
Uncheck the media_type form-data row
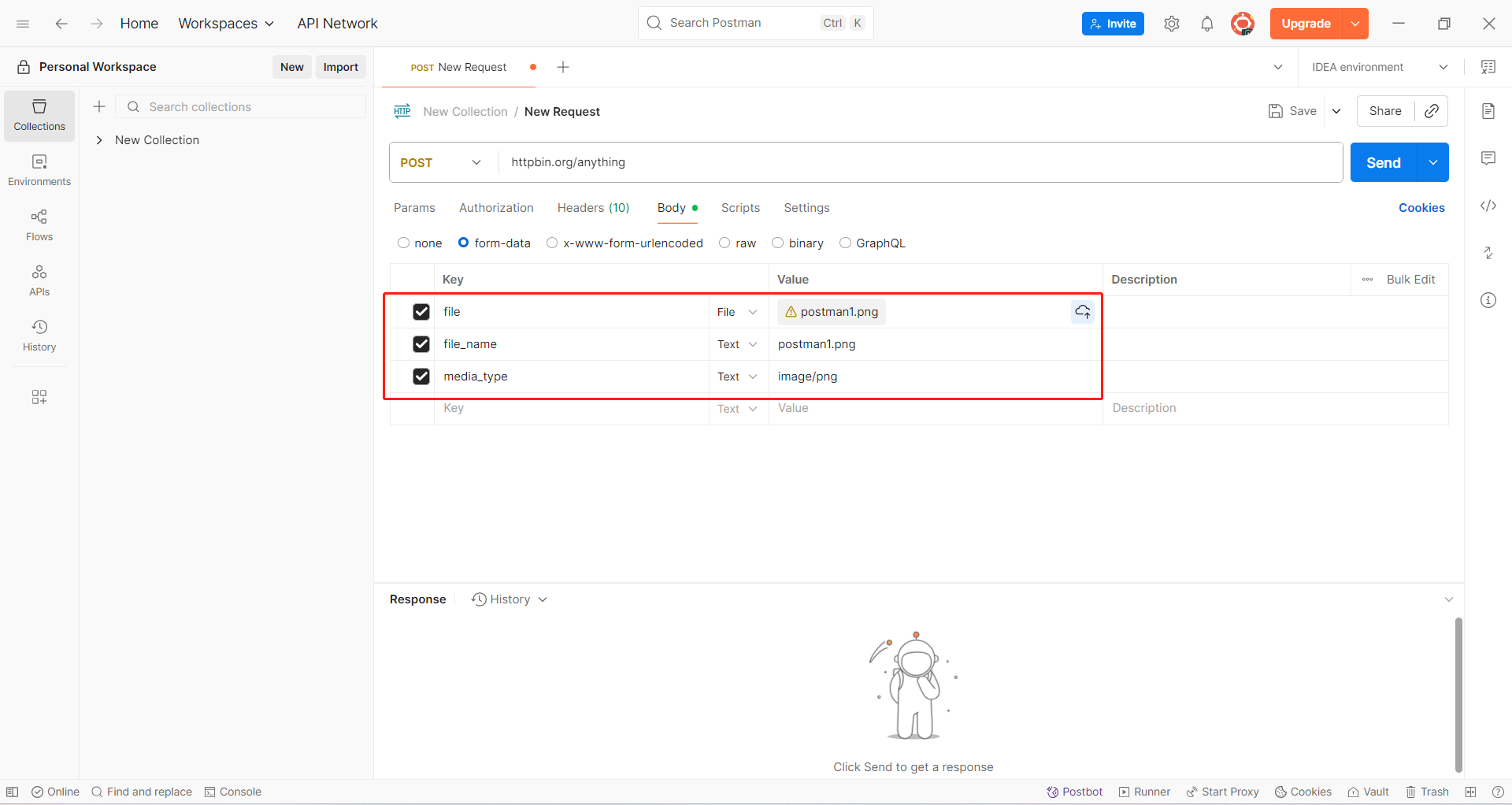coord(421,376)
